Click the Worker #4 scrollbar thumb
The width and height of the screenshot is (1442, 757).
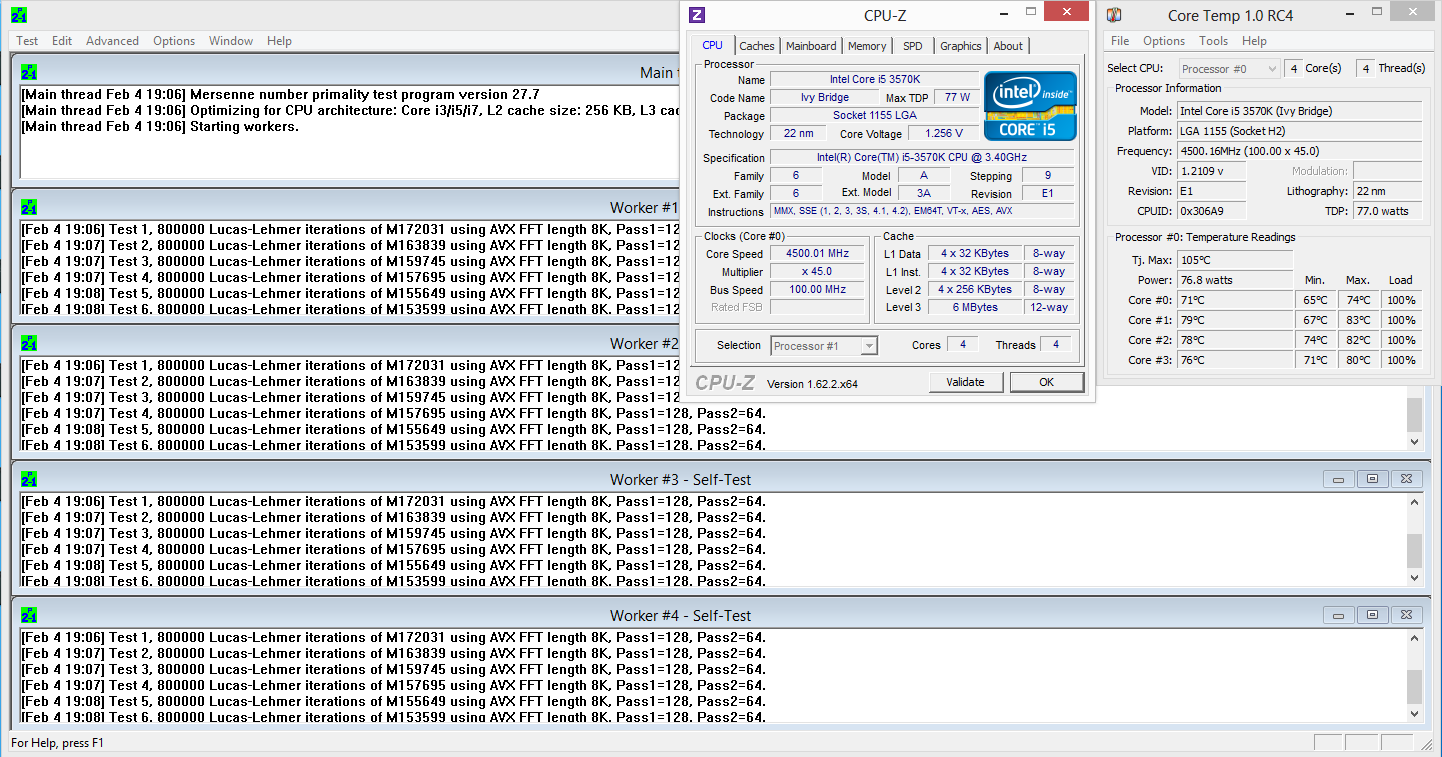pyautogui.click(x=1413, y=687)
